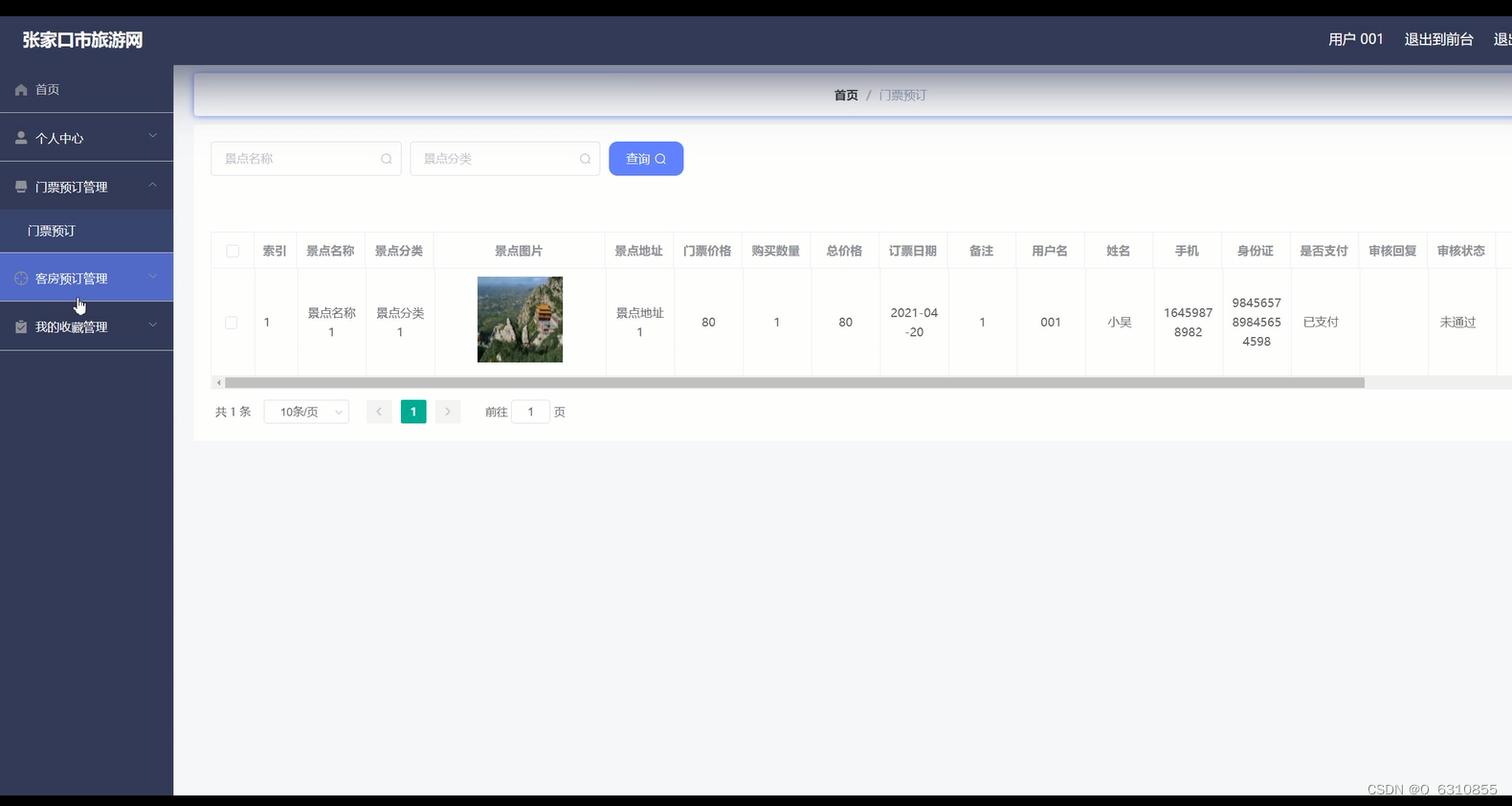
Task: Check the checkbox for row 1
Action: [231, 323]
